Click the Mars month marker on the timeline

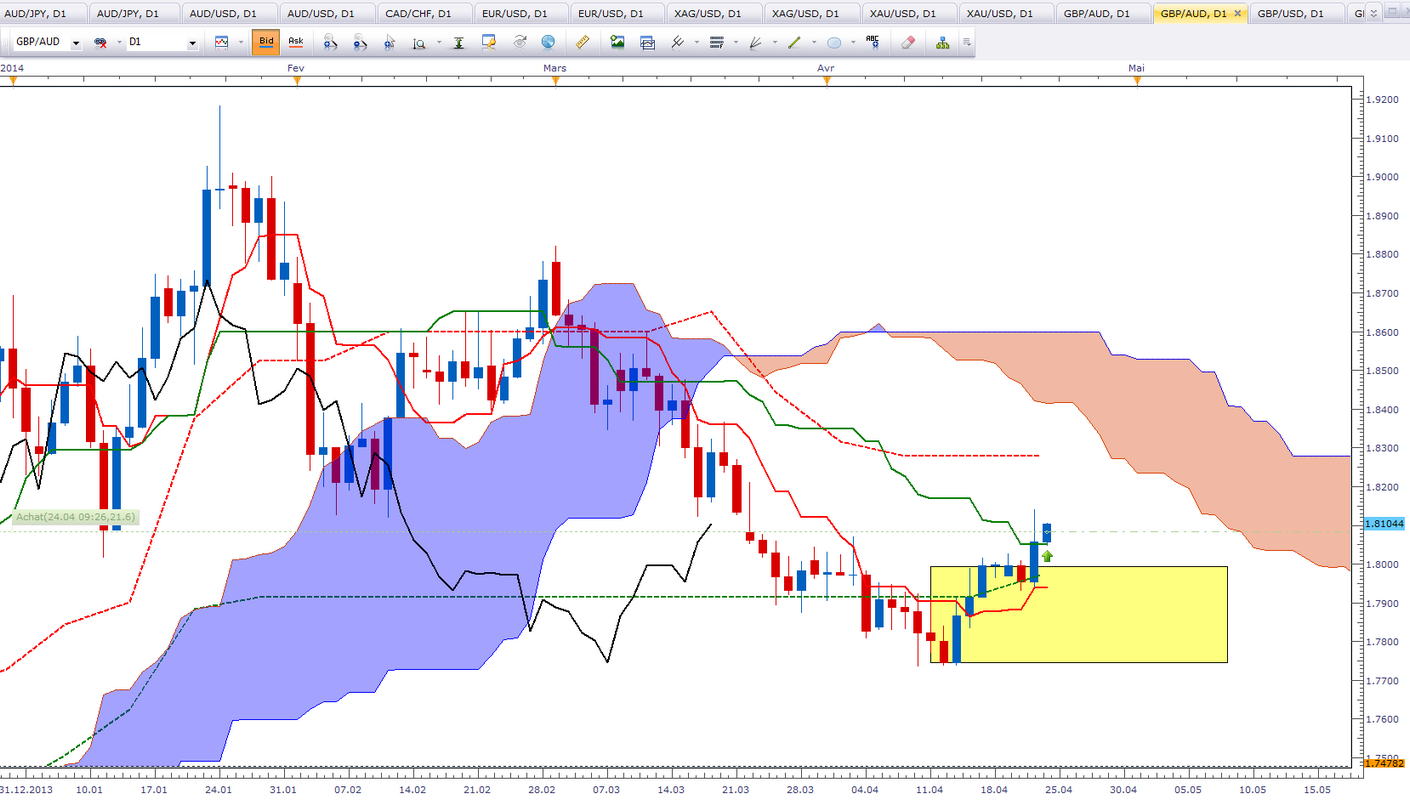555,68
